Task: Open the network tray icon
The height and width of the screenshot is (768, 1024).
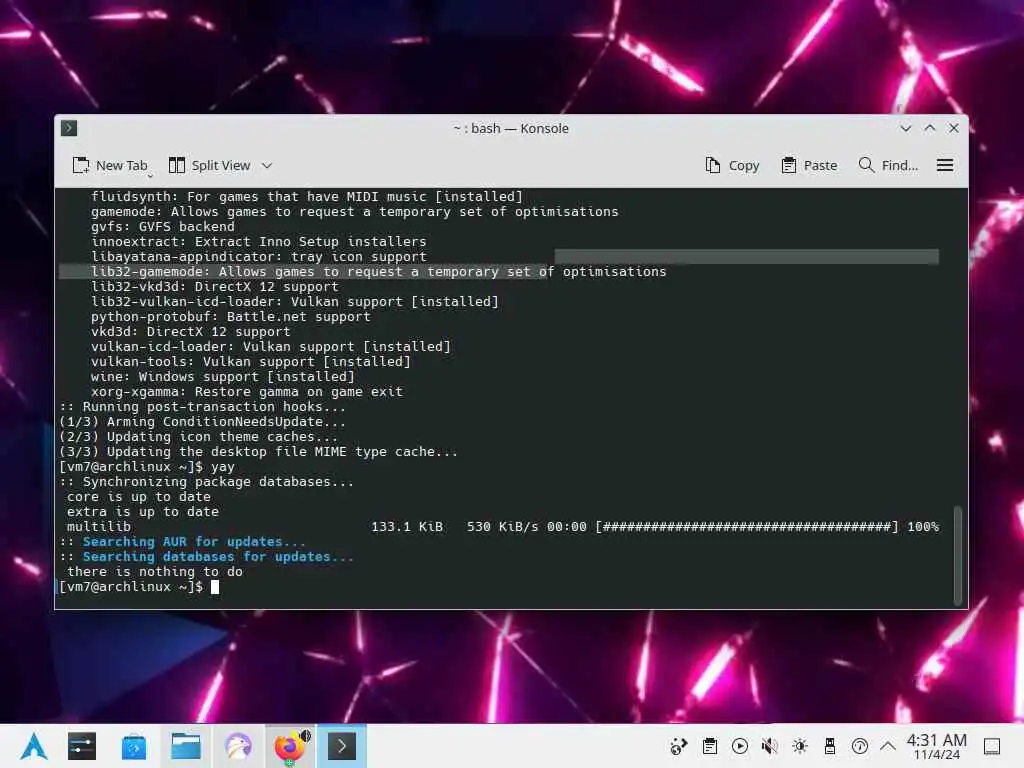Action: (x=860, y=746)
